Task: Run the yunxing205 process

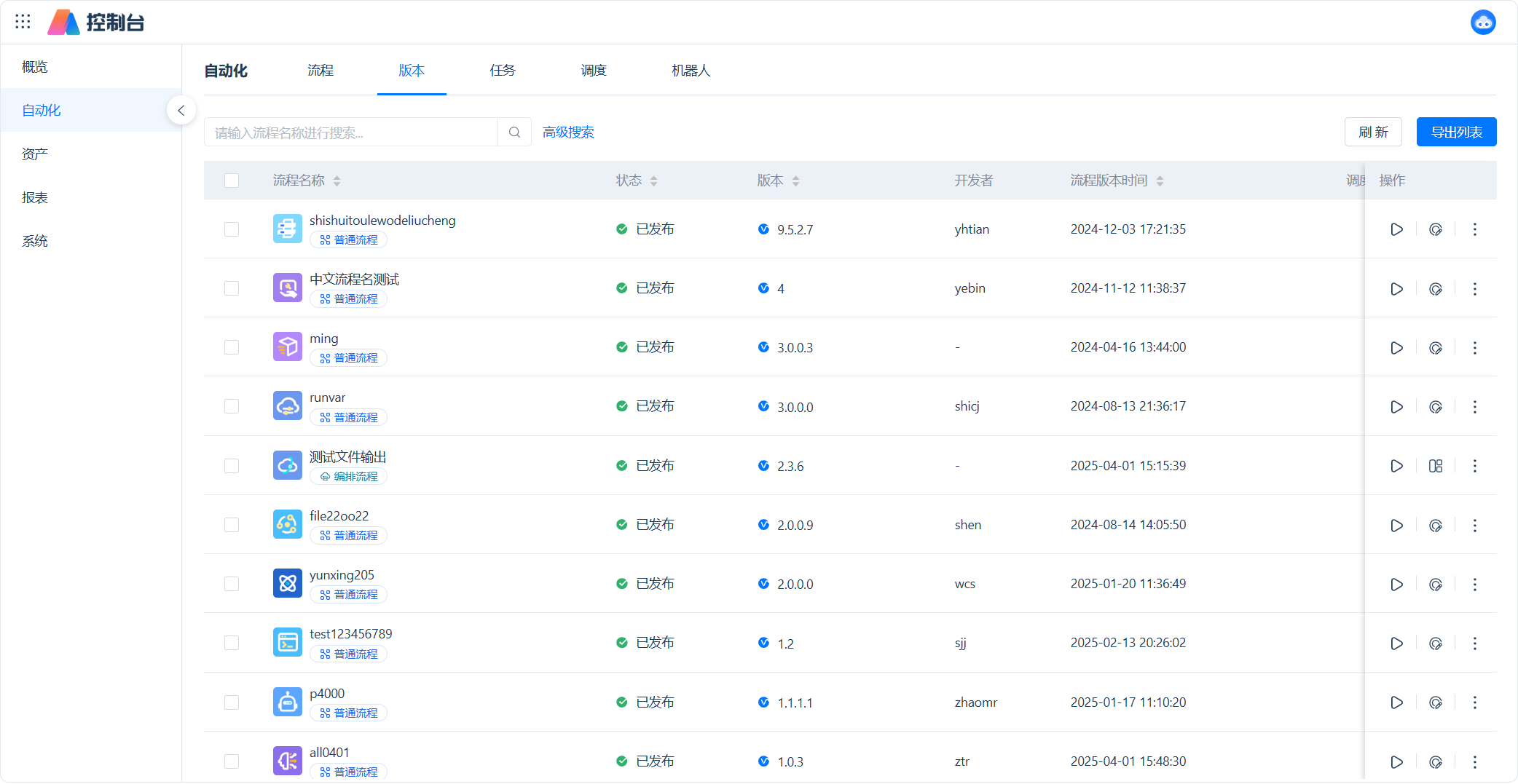Action: tap(1396, 585)
